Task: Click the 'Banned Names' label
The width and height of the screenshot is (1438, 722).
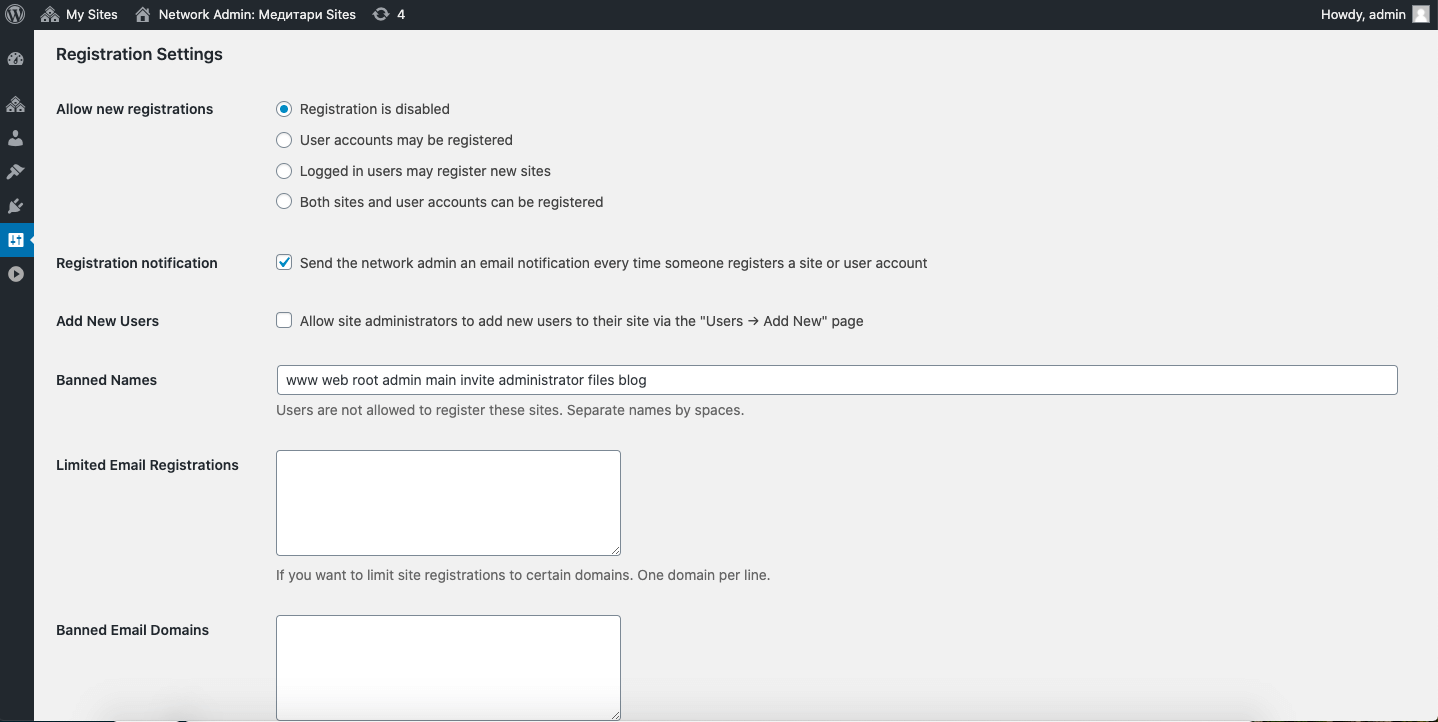Action: click(x=106, y=380)
